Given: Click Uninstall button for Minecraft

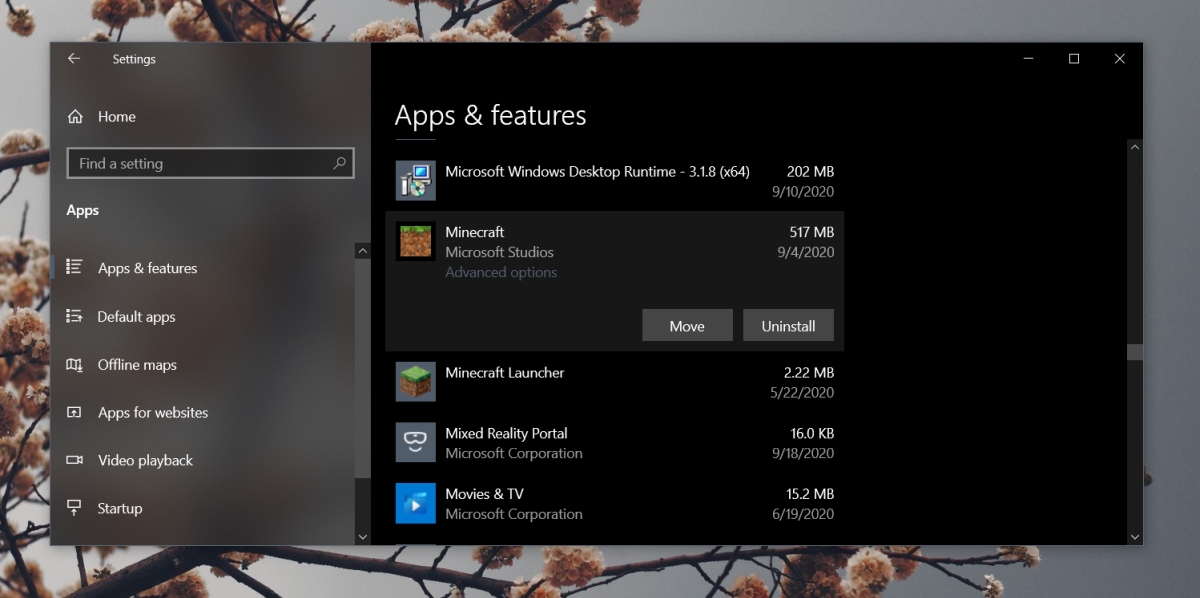Looking at the screenshot, I should coord(788,326).
